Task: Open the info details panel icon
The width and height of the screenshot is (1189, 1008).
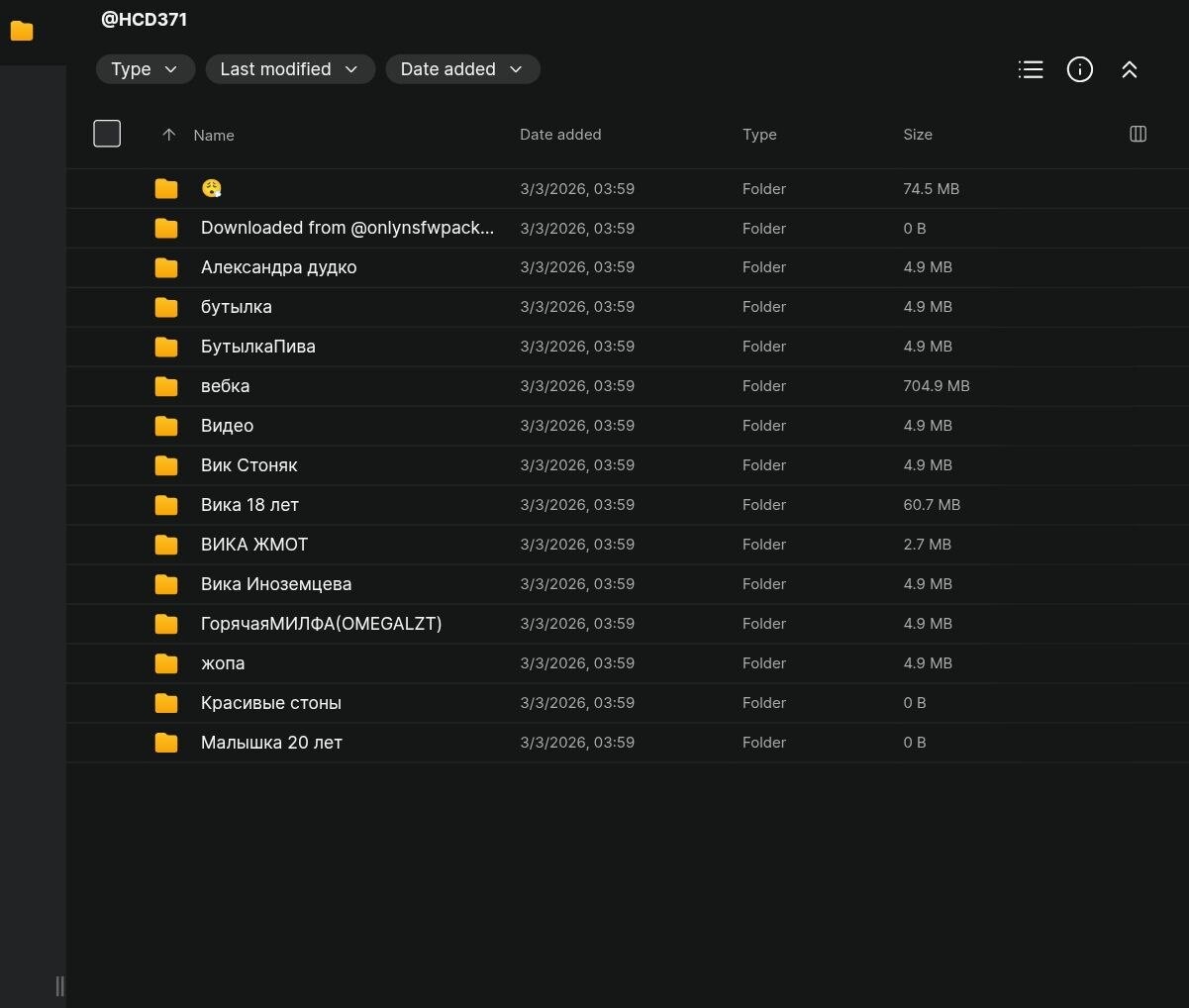Action: pyautogui.click(x=1079, y=69)
